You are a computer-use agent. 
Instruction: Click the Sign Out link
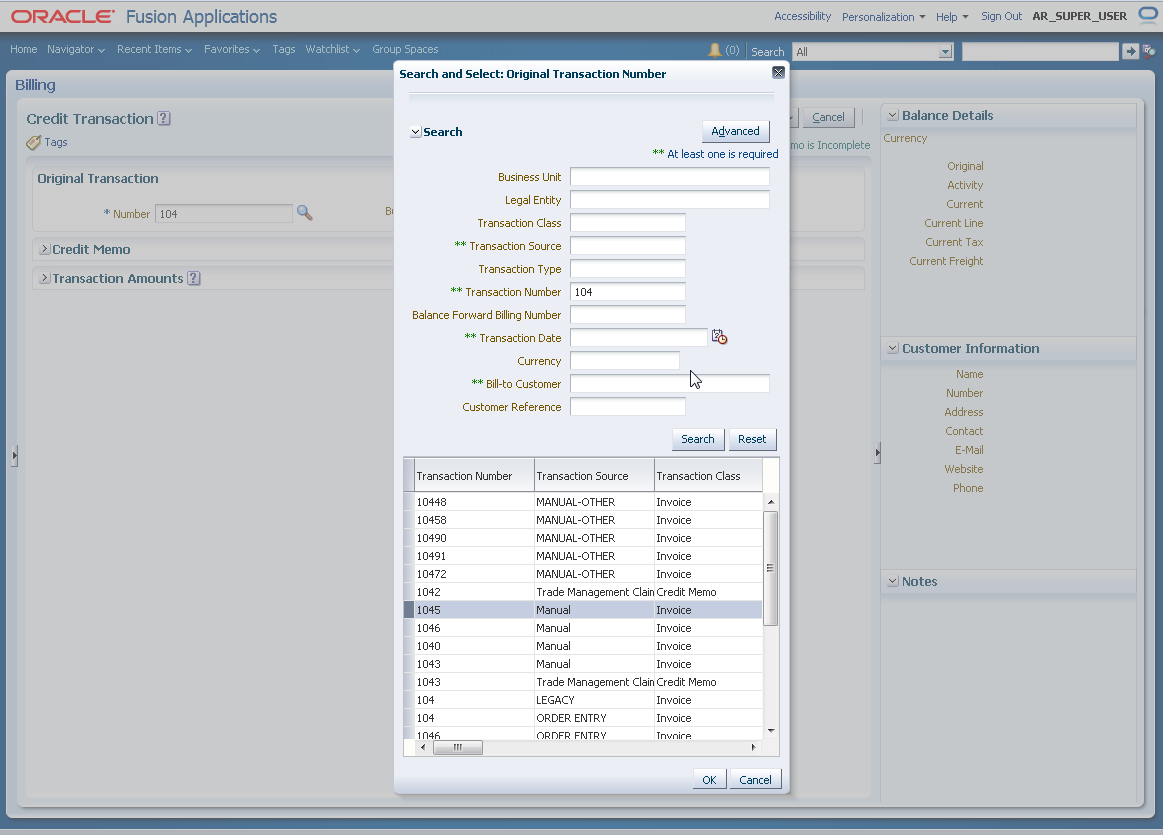point(1001,16)
